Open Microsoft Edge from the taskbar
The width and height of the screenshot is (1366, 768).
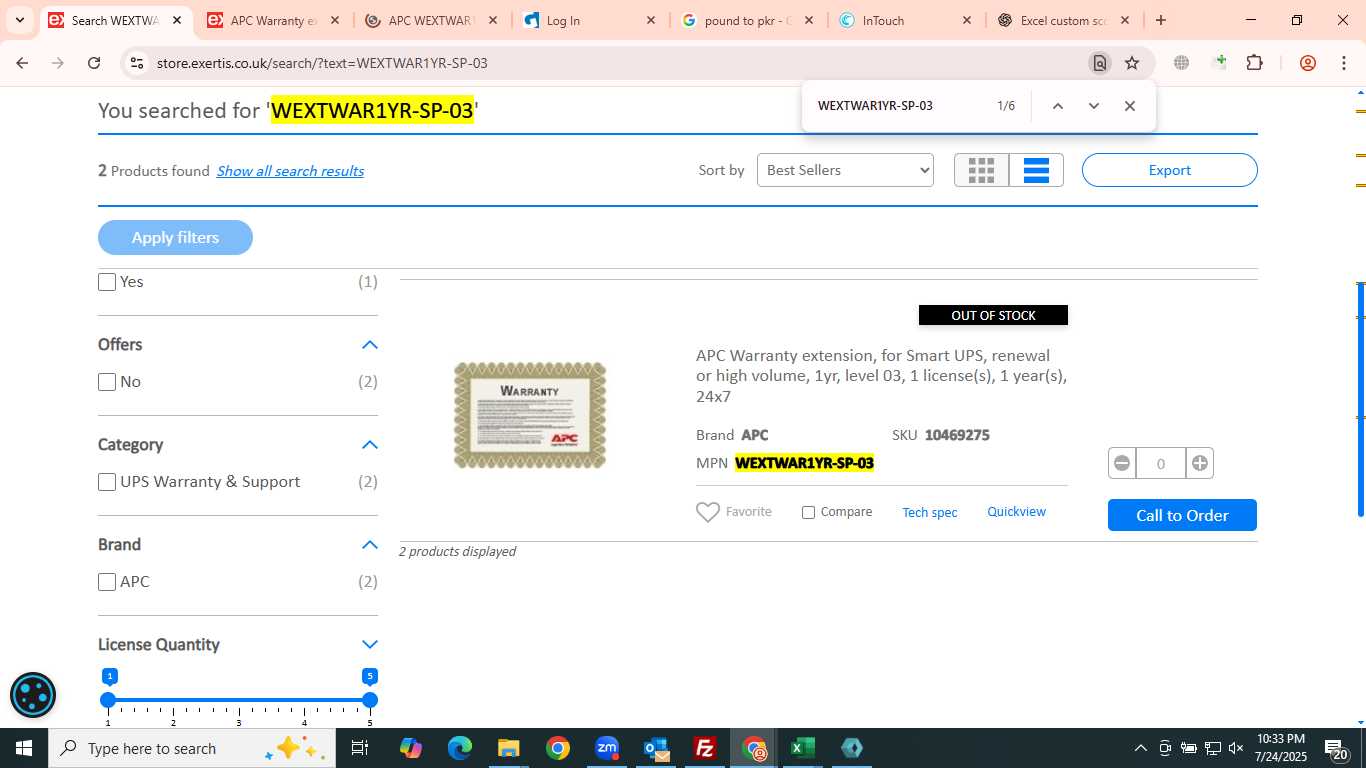(x=460, y=748)
